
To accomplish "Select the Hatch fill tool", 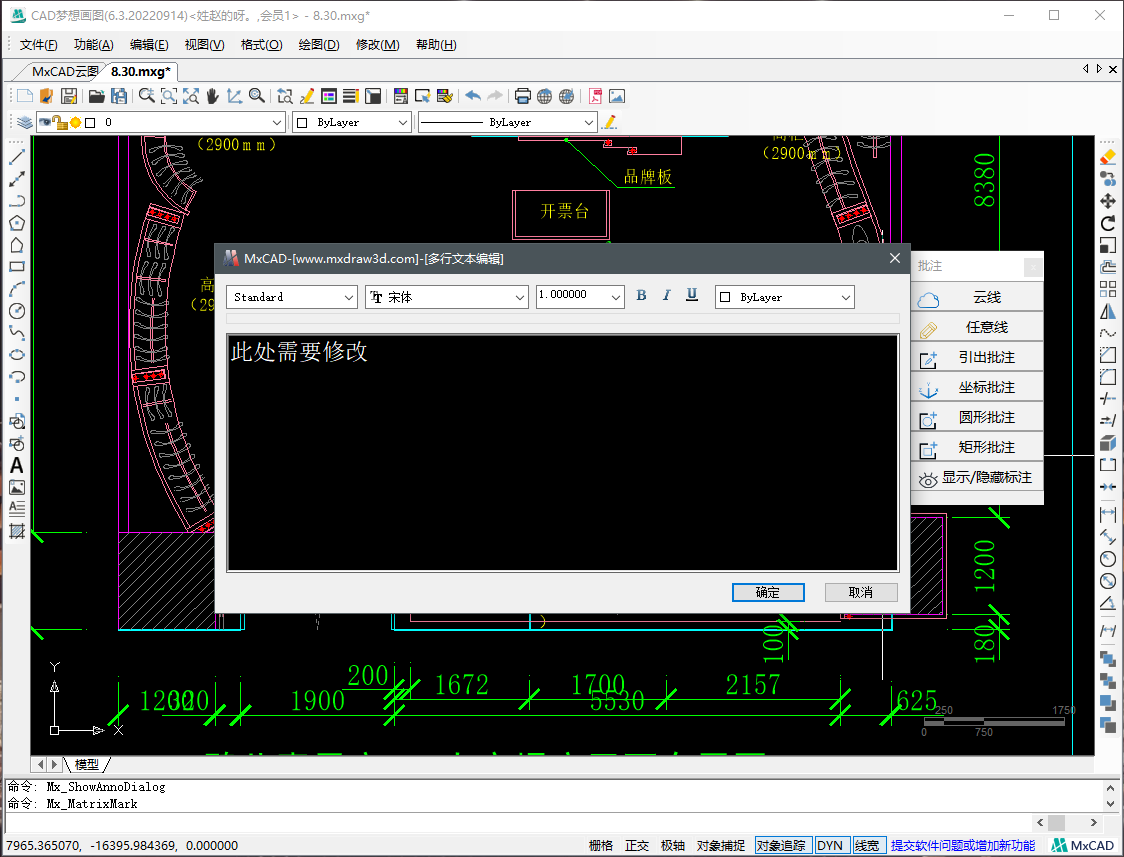I will [x=16, y=532].
